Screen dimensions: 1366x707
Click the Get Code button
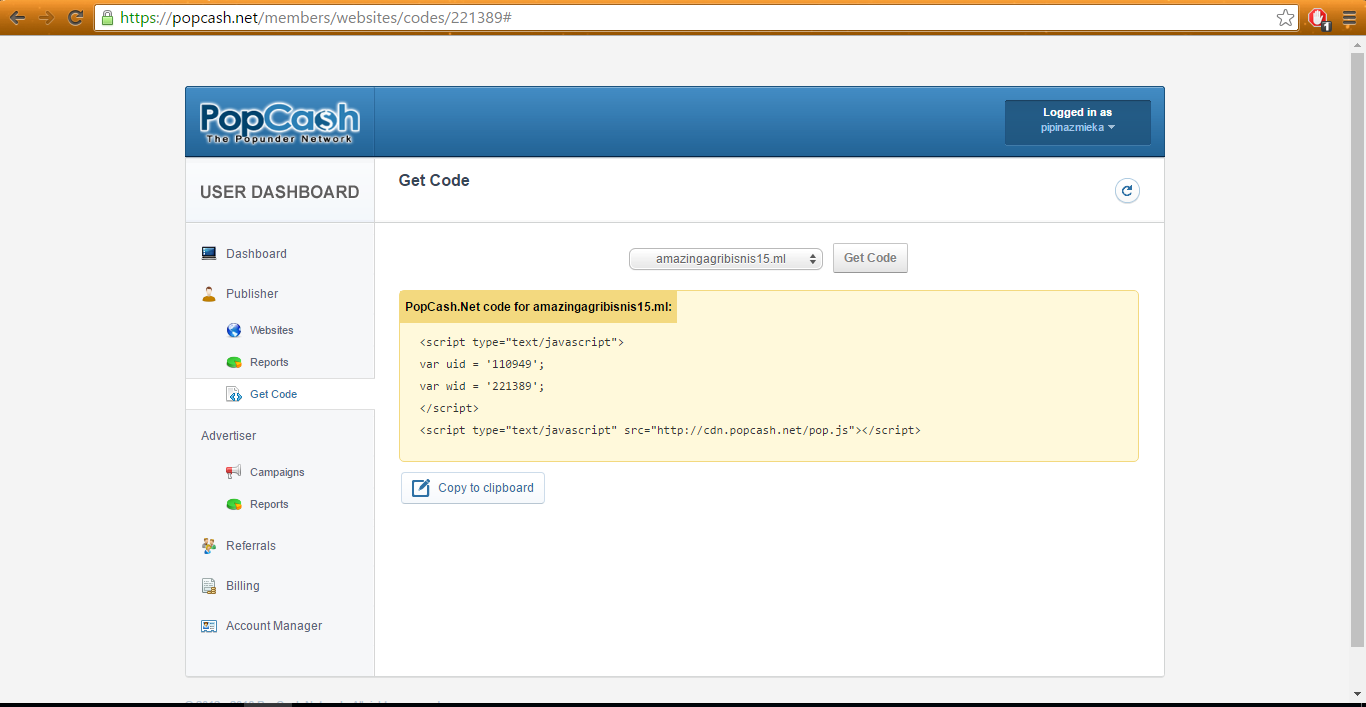pyautogui.click(x=870, y=258)
